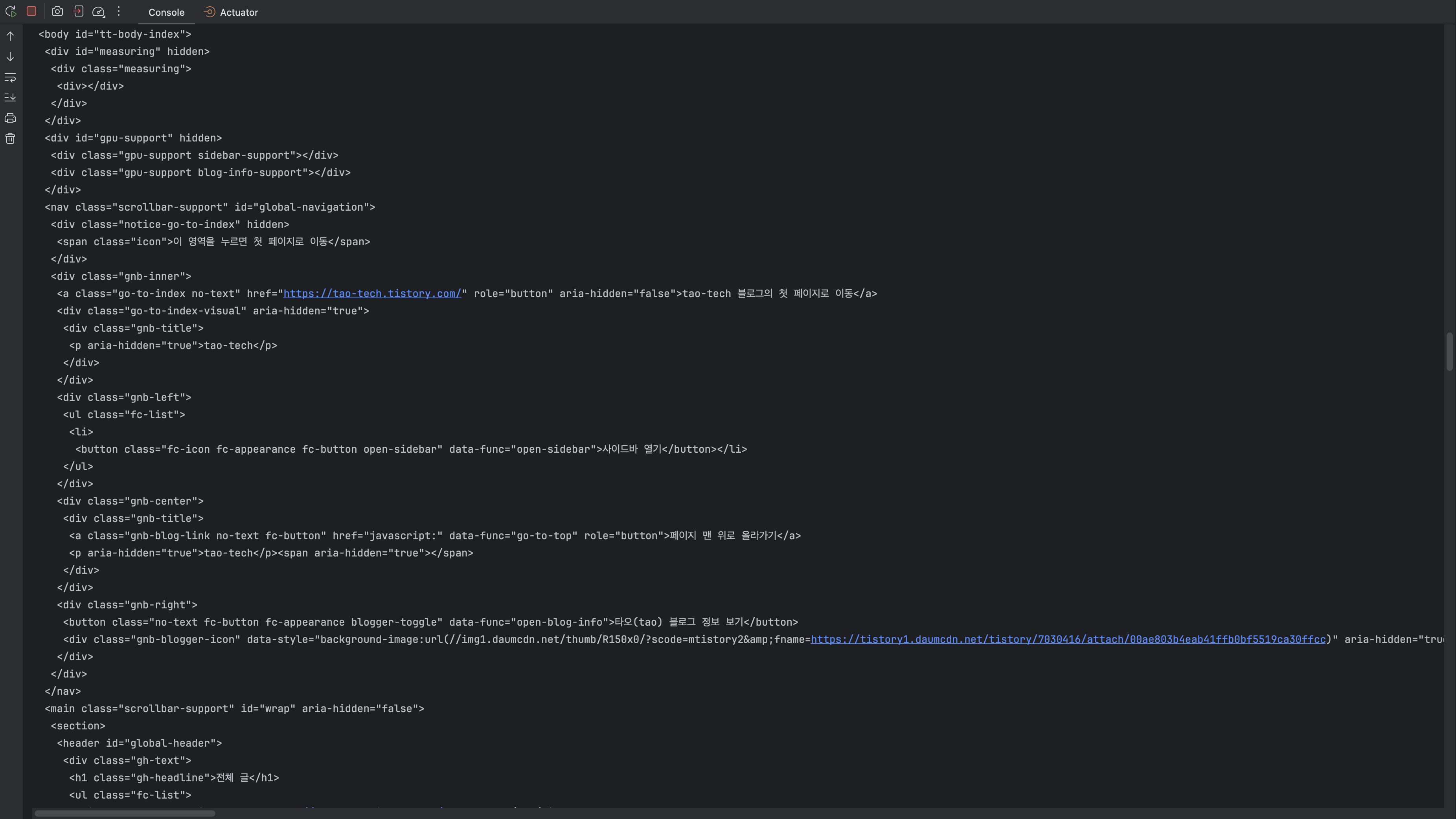Open the tistory1.daumcdn.net attachment link
This screenshot has height=819, width=1456.
(x=1067, y=639)
